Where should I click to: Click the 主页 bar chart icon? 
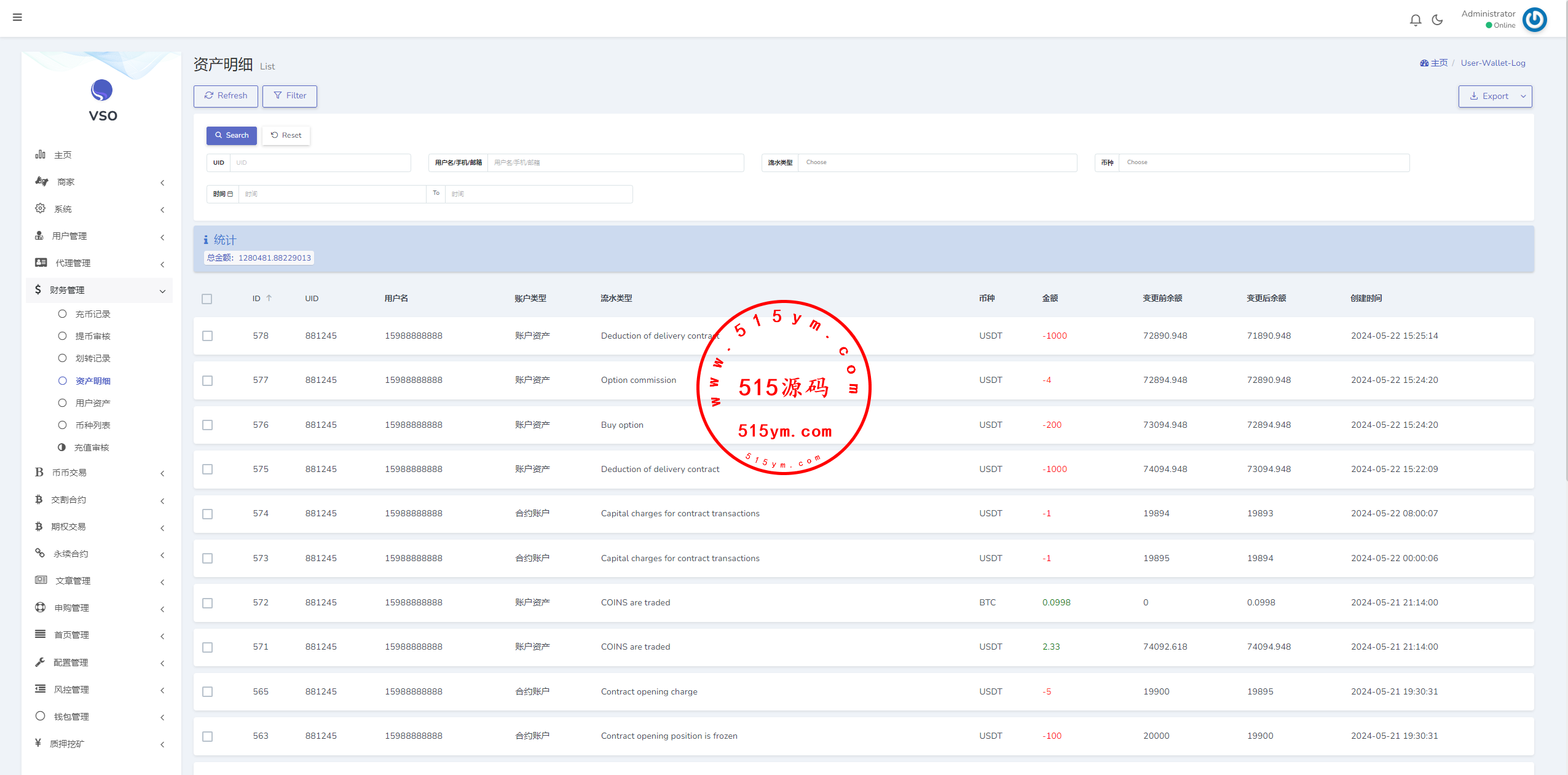click(41, 154)
